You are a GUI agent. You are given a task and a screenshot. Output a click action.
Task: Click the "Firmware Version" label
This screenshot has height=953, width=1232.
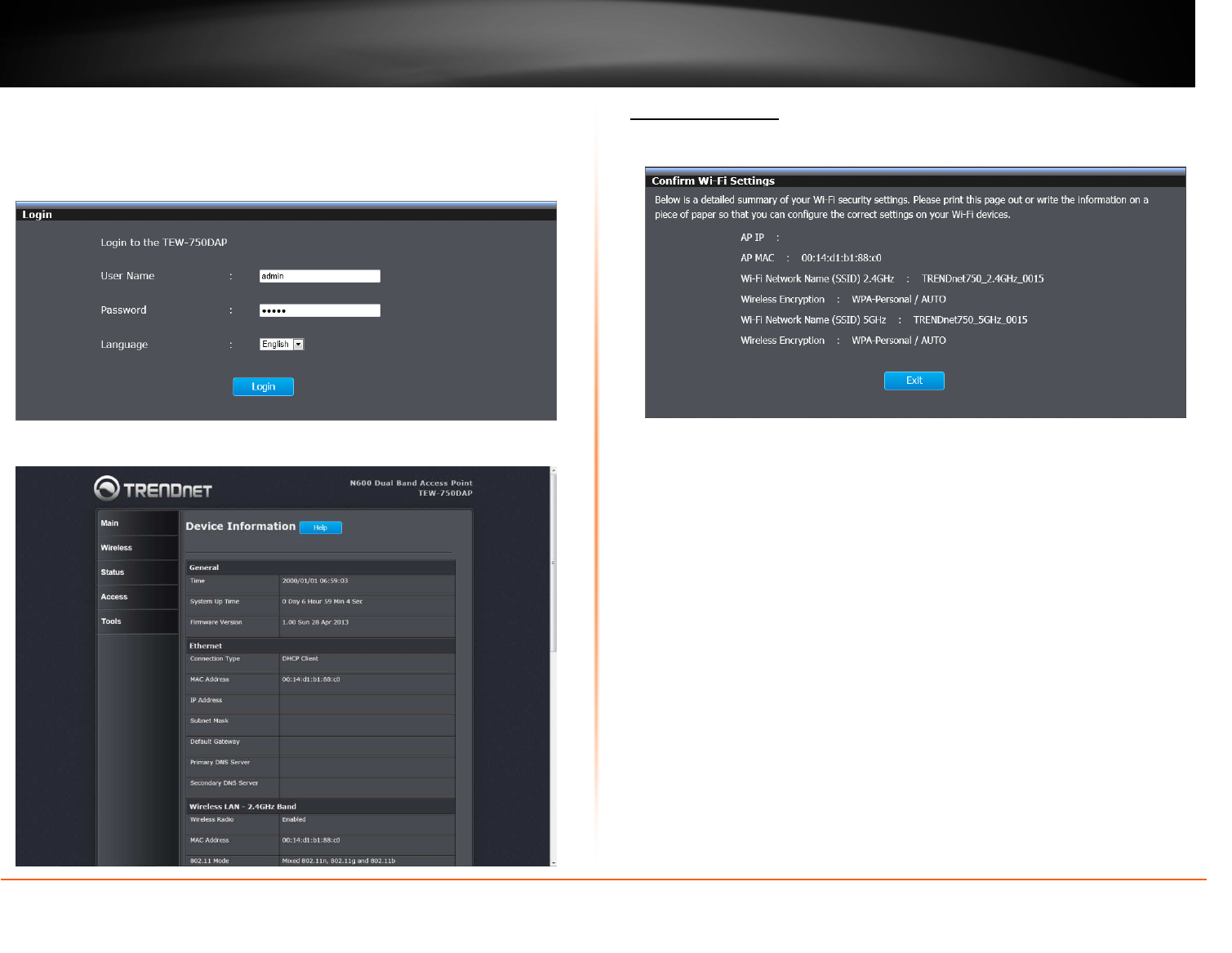(x=216, y=622)
